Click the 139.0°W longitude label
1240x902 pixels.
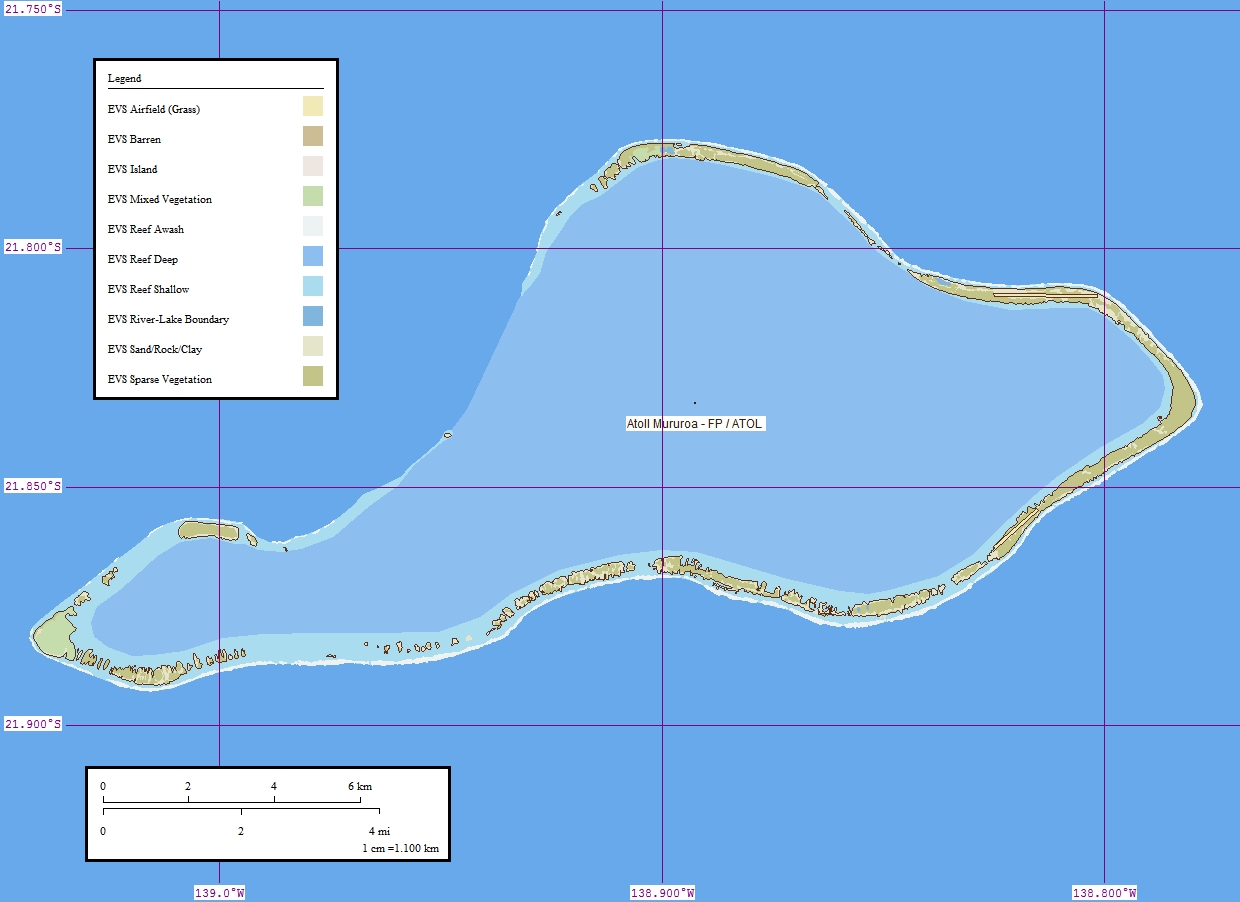coord(219,893)
